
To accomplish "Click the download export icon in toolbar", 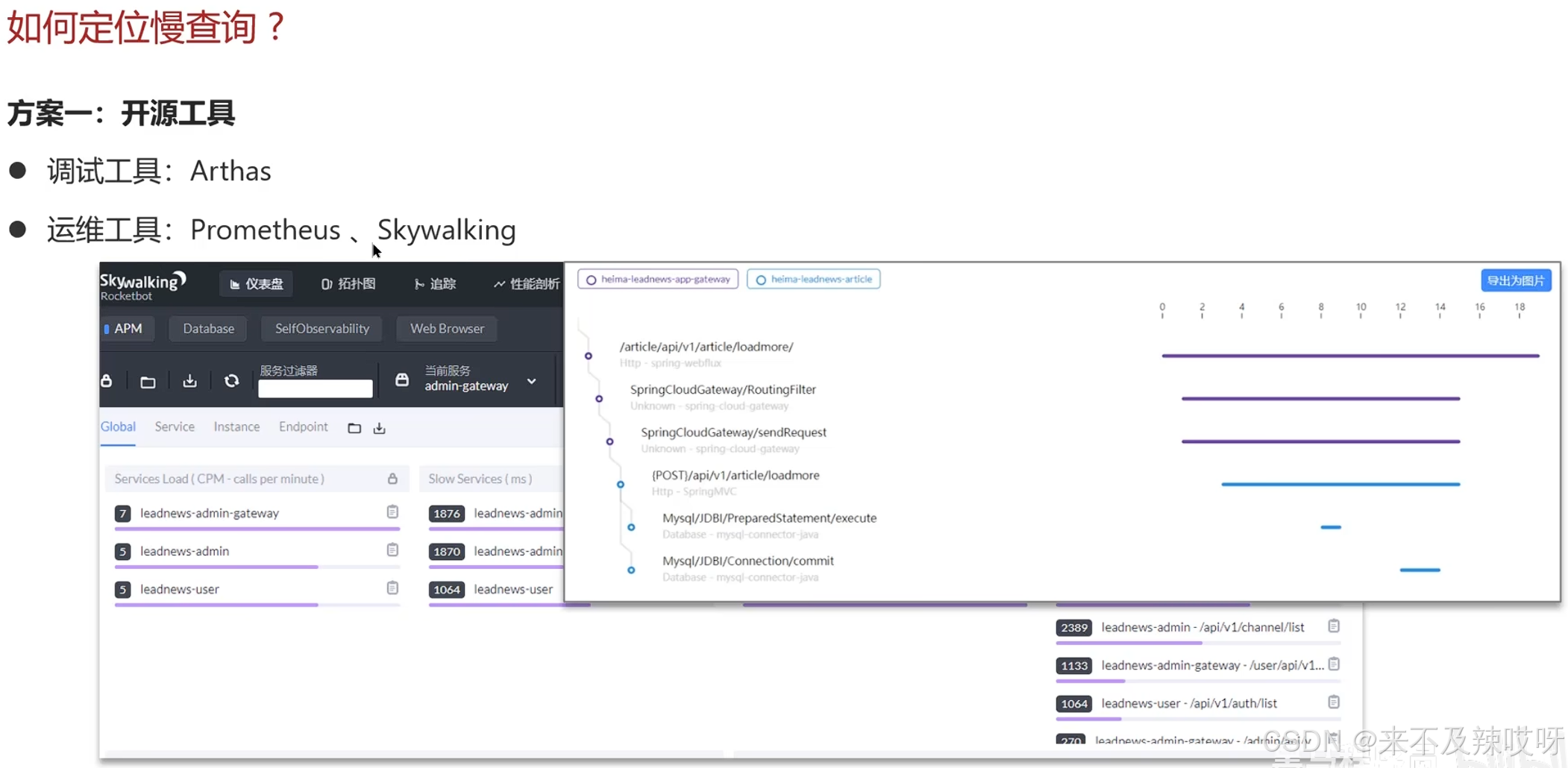I will pos(189,381).
